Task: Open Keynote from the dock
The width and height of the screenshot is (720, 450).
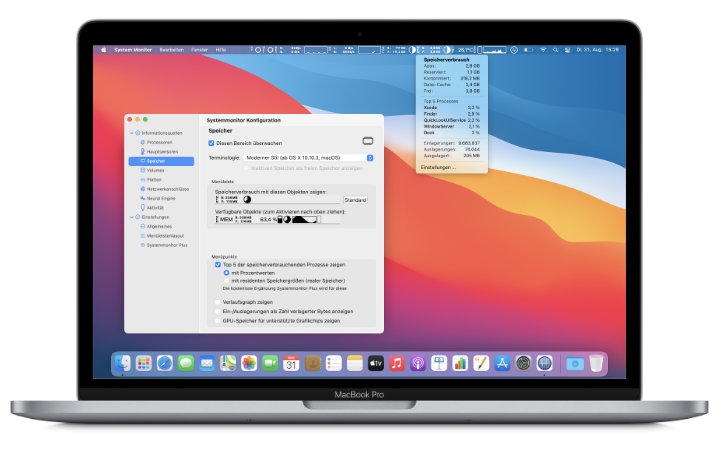Action: coord(439,364)
